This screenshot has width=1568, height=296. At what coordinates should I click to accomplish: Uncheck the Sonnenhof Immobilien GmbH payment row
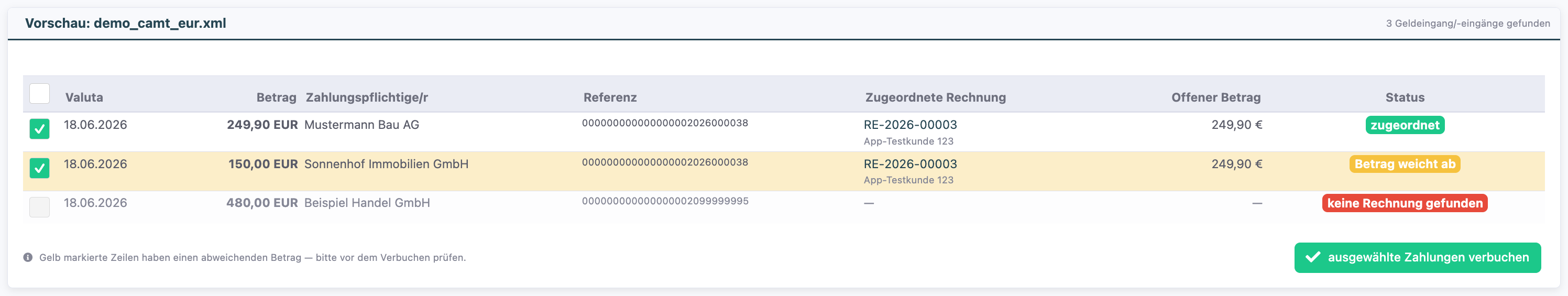(x=40, y=168)
